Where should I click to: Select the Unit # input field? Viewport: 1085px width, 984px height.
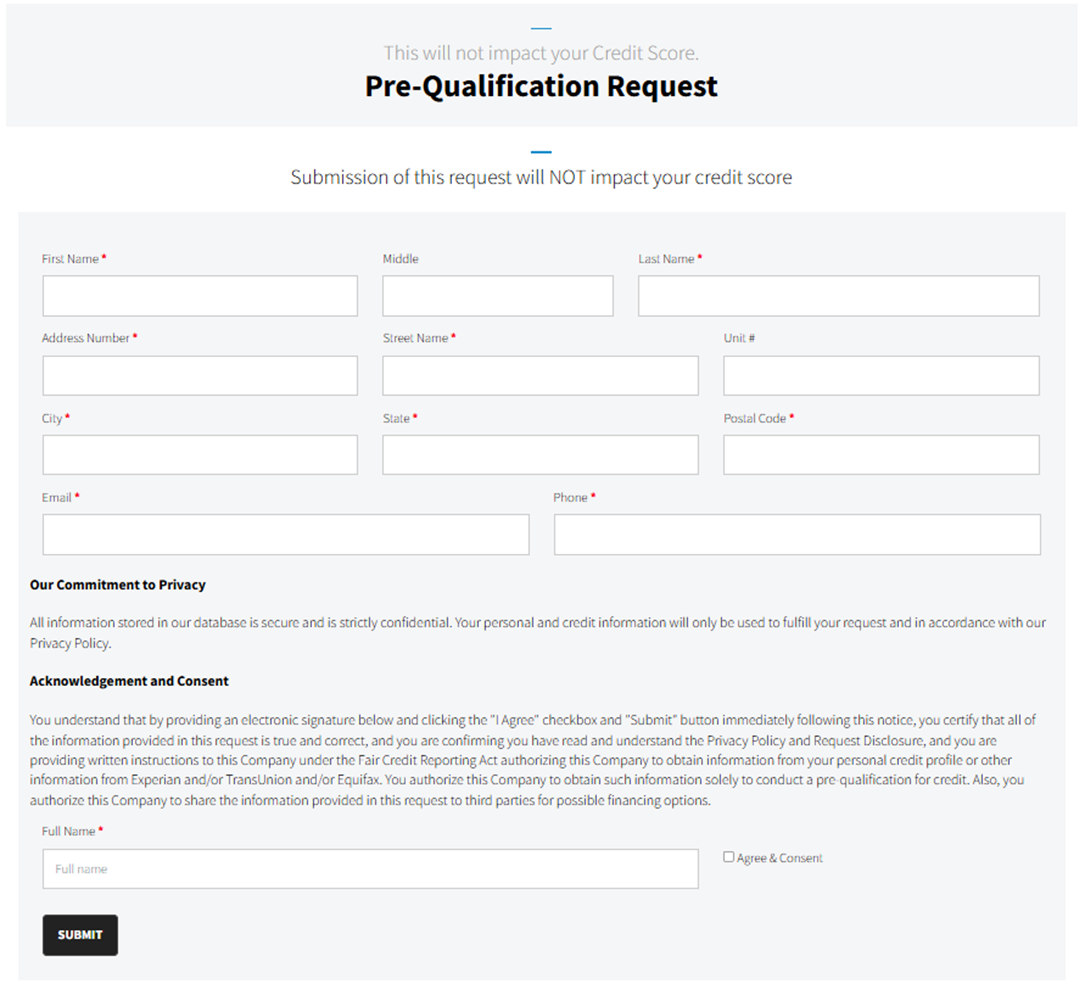tap(881, 375)
